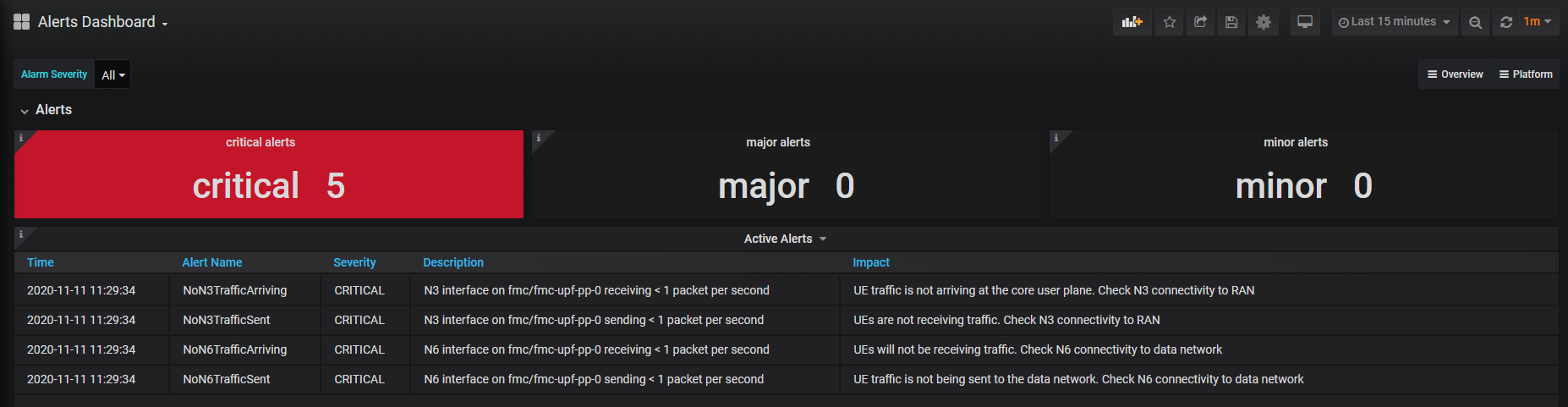Zoom out time range with magnifier icon

pos(1475,22)
